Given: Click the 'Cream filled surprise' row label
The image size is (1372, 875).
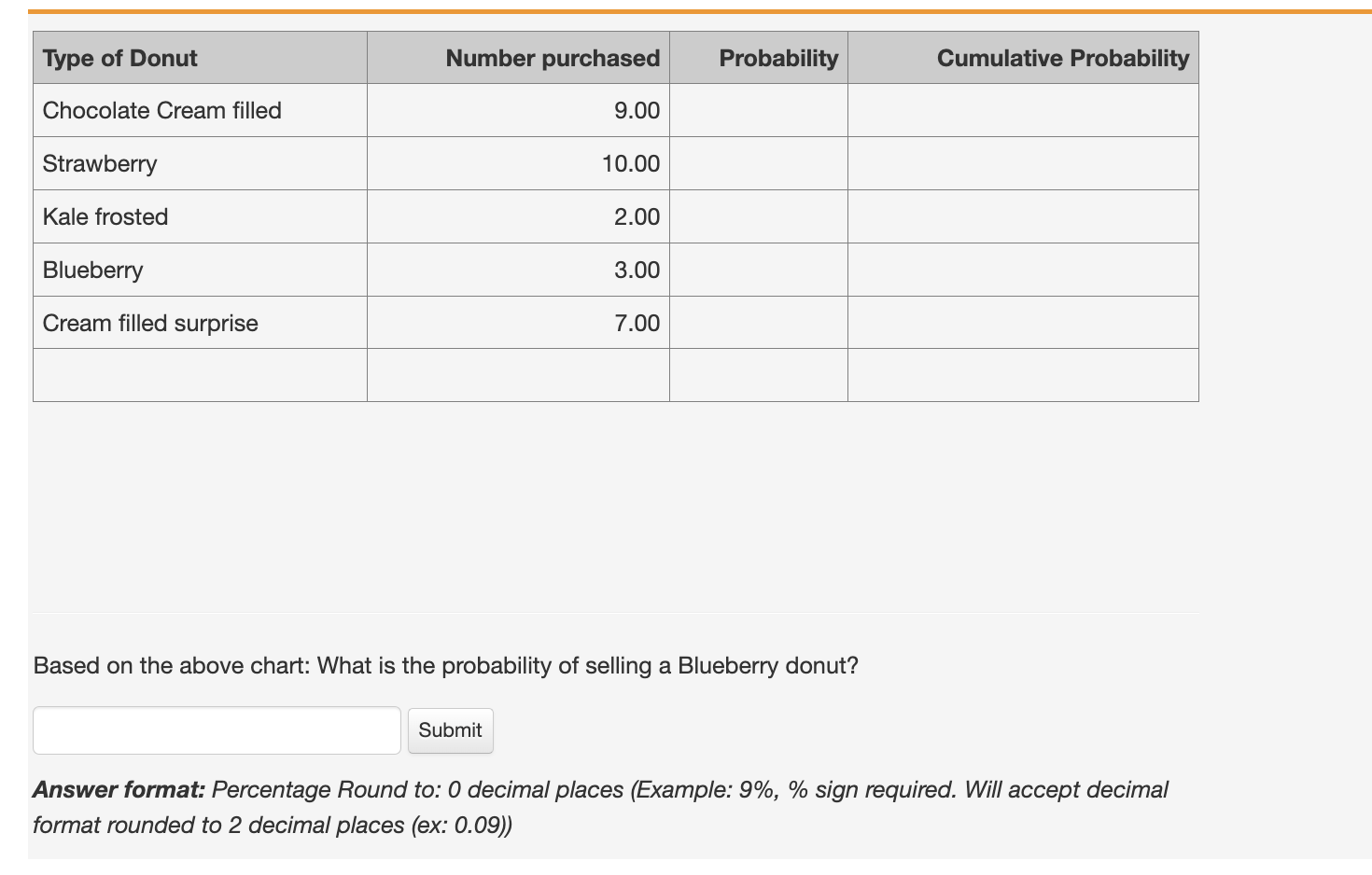Looking at the screenshot, I should 150,323.
